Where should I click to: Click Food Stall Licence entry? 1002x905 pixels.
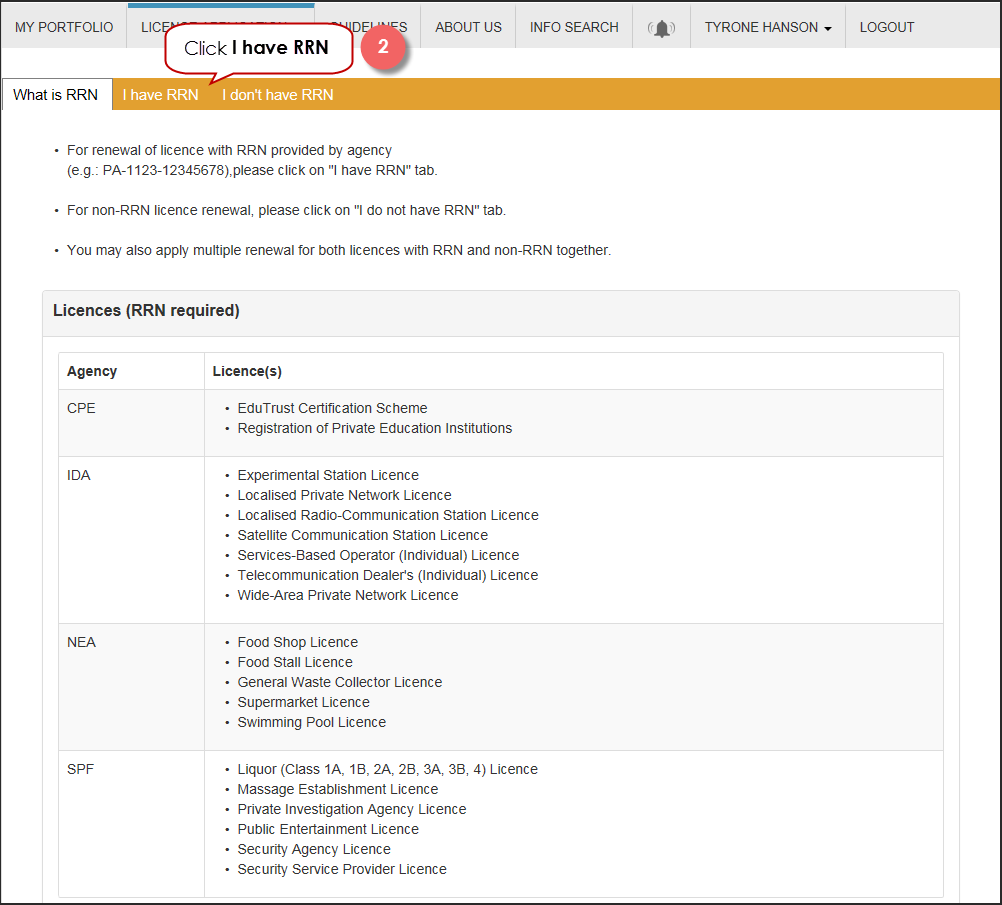click(x=295, y=662)
